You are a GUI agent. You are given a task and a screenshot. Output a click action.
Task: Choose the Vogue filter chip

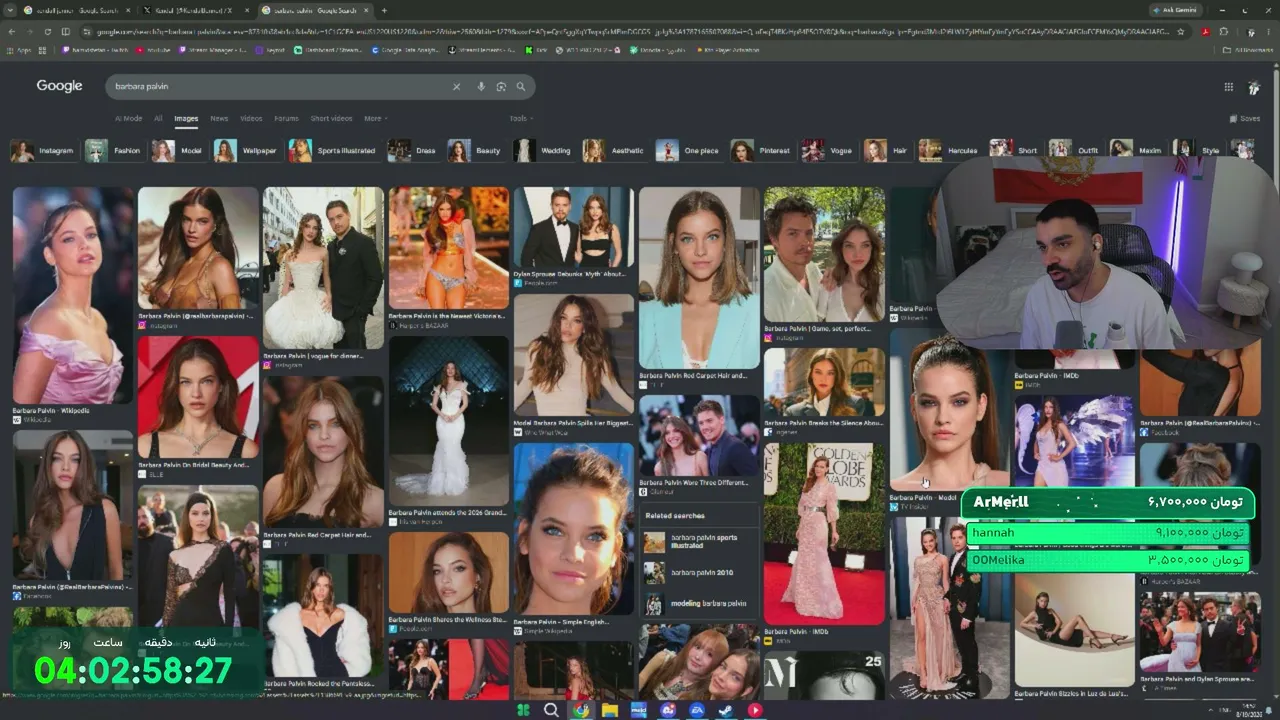click(x=829, y=151)
